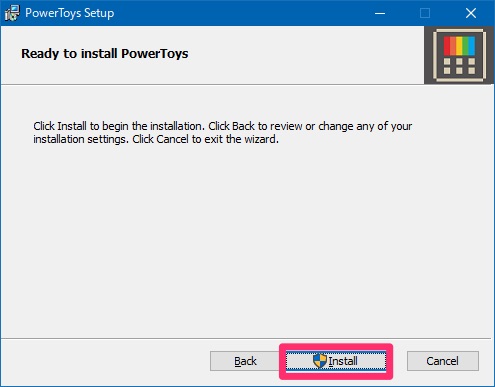
Task: Click the 'Ready to install PowerToys' heading
Action: 105,54
